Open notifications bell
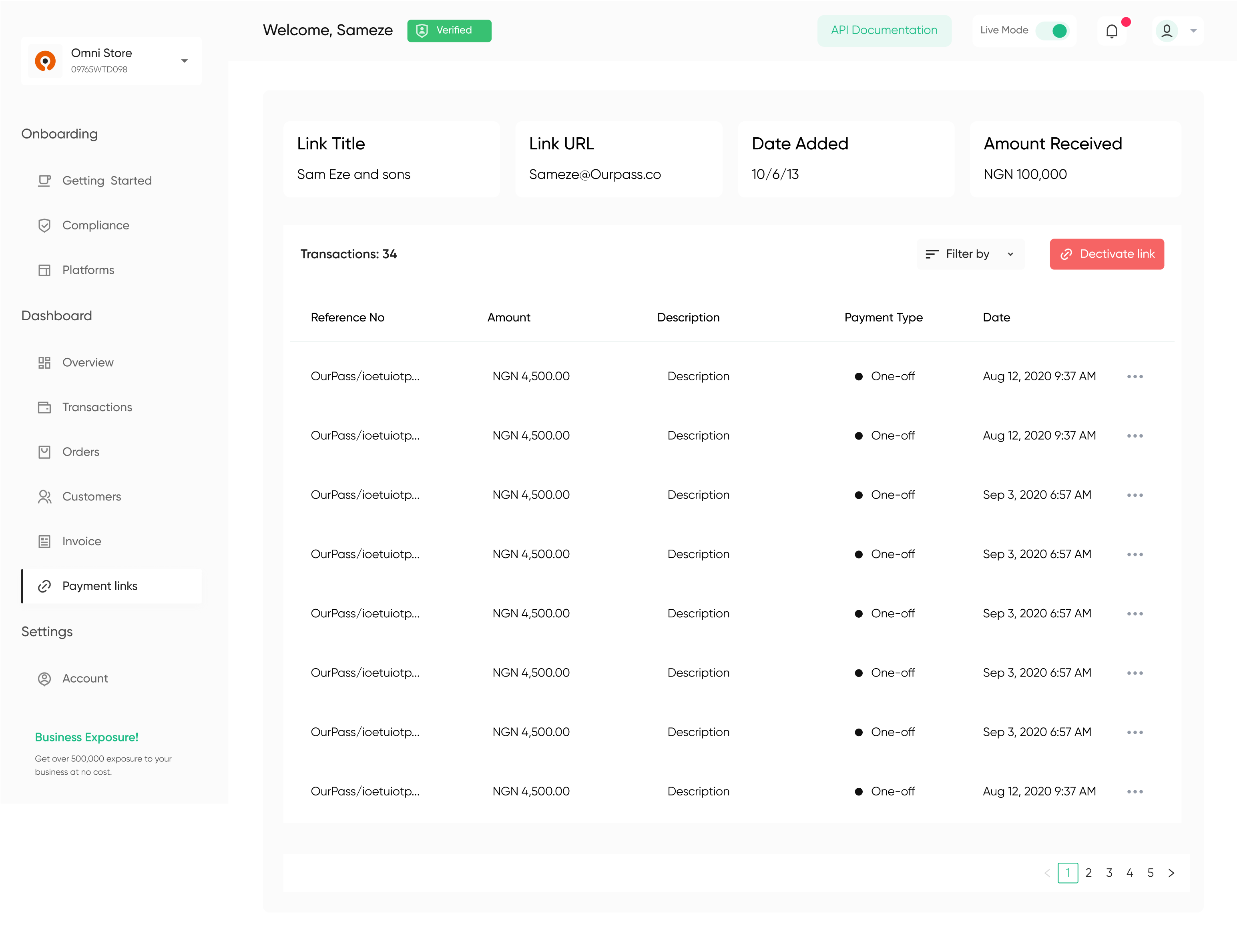The width and height of the screenshot is (1237, 952). point(1111,31)
